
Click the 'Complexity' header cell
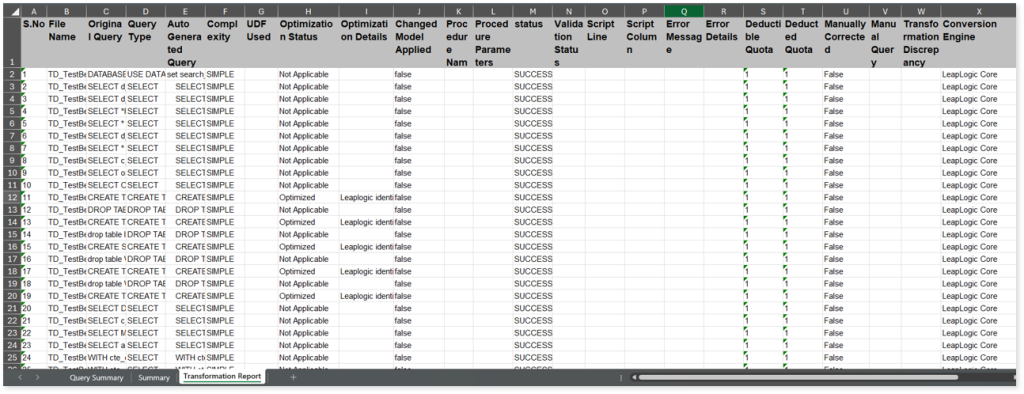click(225, 42)
